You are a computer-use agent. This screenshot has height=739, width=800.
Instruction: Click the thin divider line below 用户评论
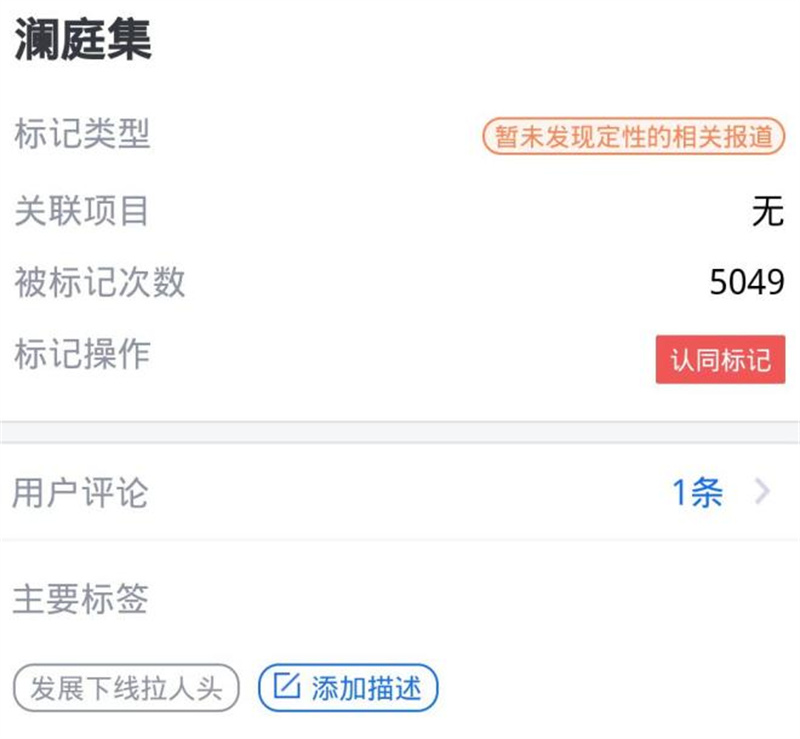[400, 540]
